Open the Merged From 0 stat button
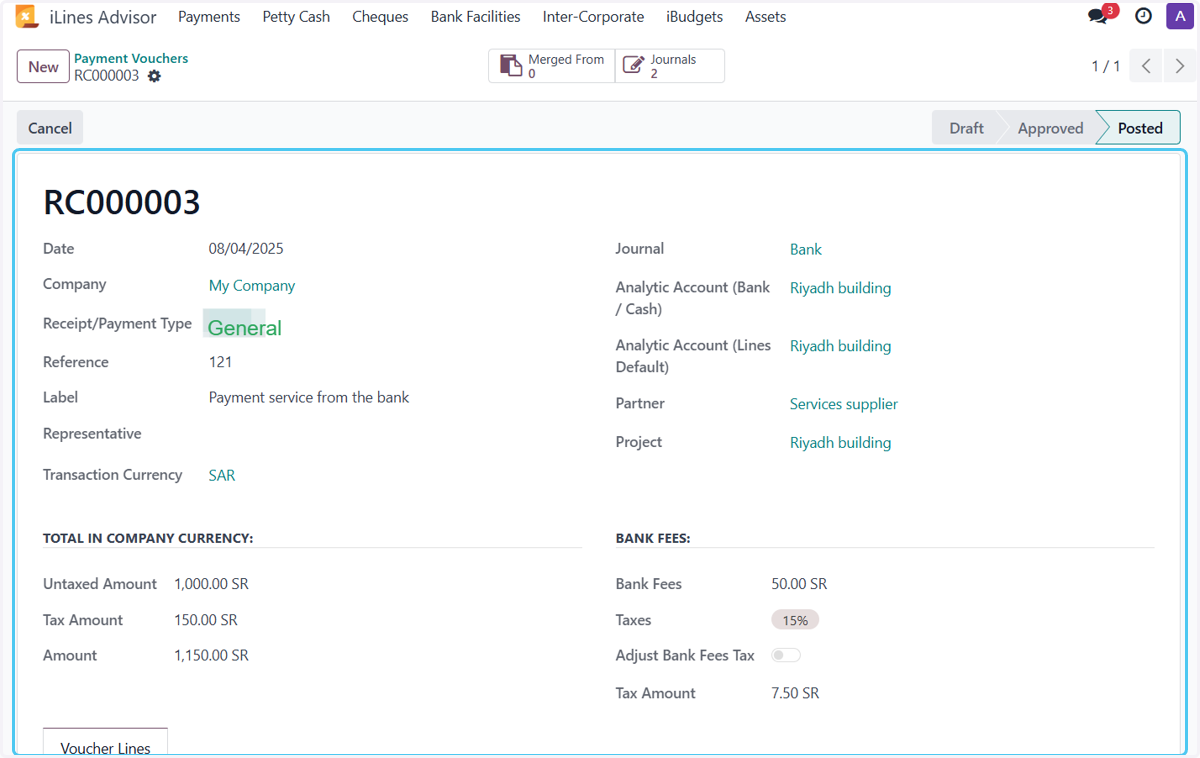 [552, 66]
